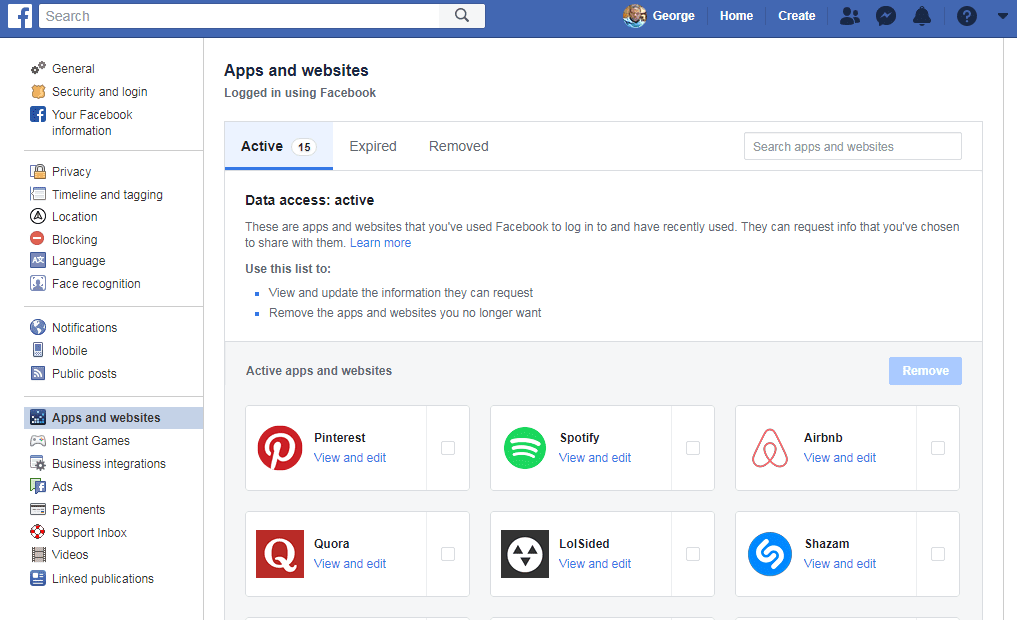This screenshot has height=620, width=1017.
Task: Click View and edit under Airbnb
Action: coord(840,457)
